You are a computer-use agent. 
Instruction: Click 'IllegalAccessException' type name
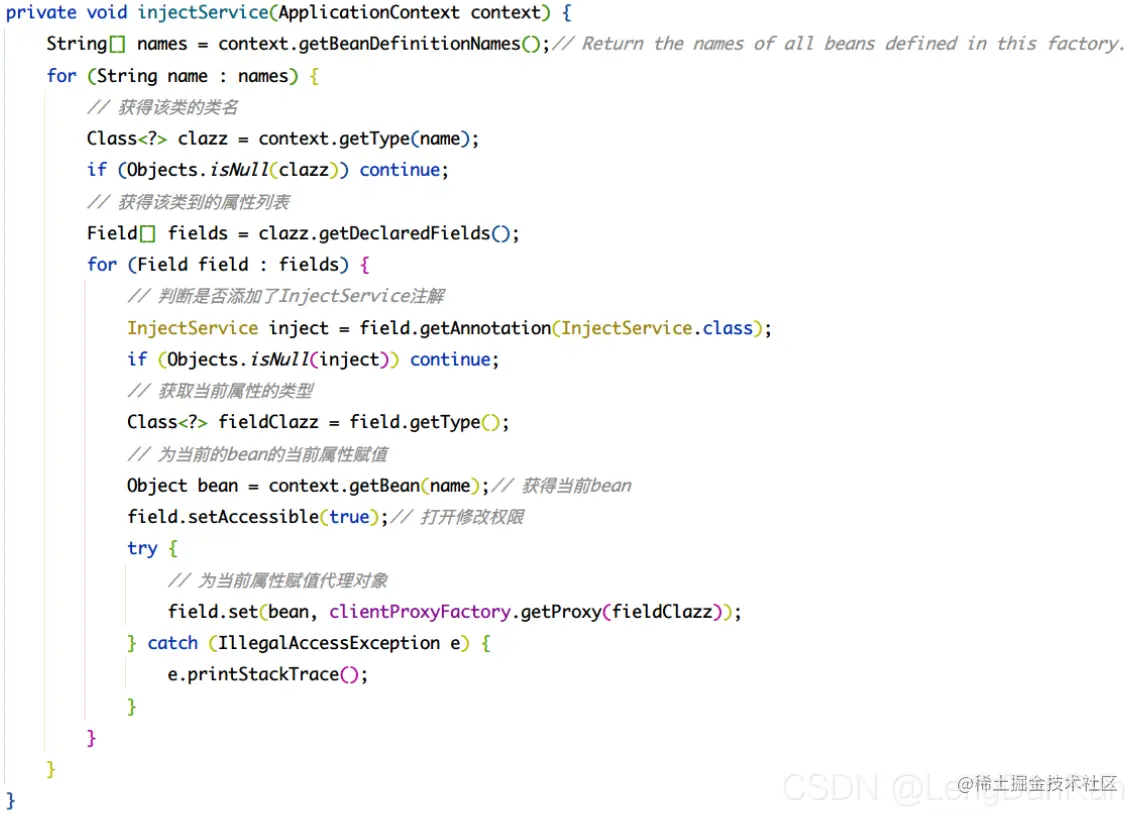pos(329,643)
